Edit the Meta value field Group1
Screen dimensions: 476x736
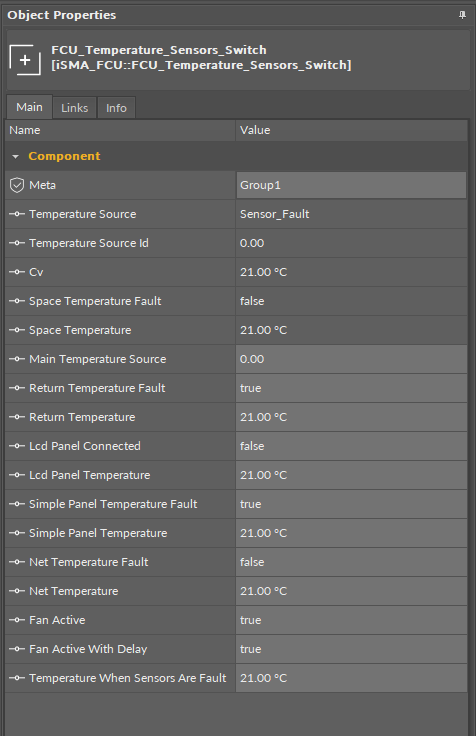point(351,185)
